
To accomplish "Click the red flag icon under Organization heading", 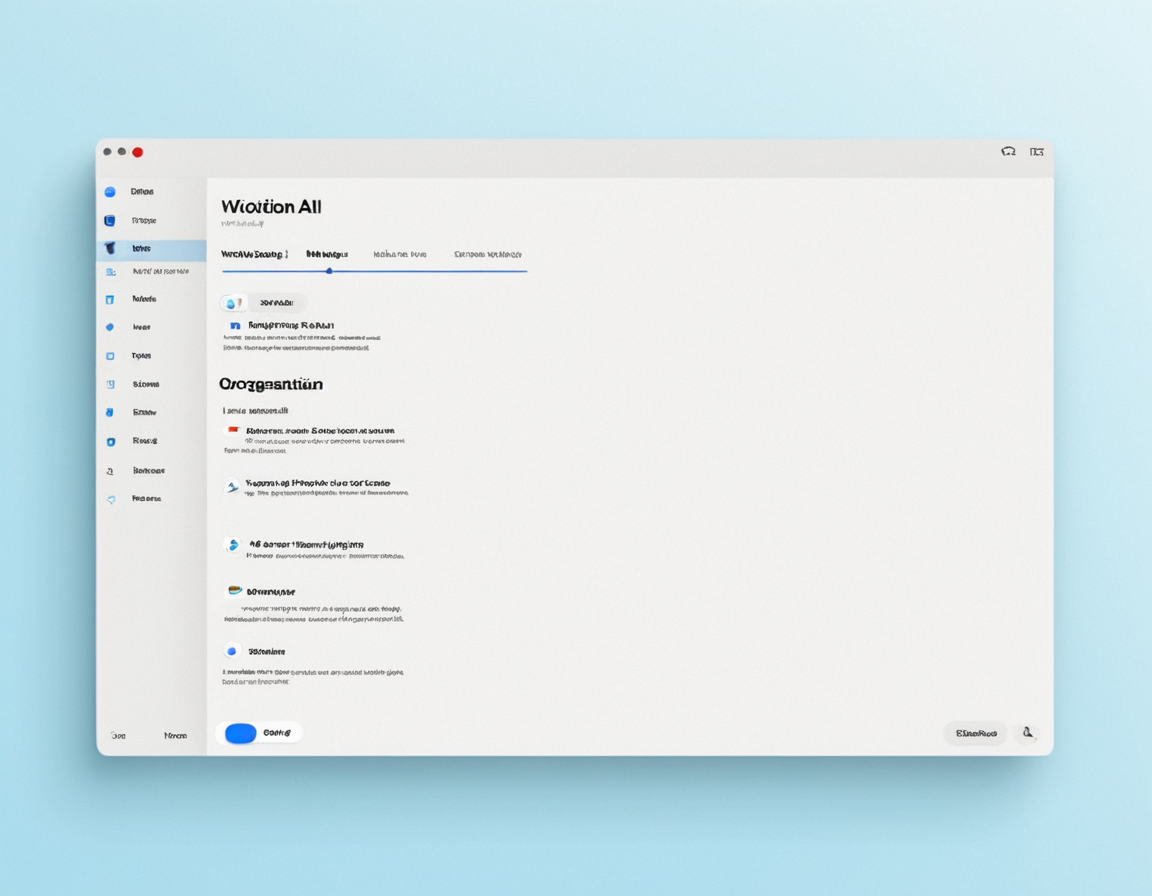I will pyautogui.click(x=233, y=431).
